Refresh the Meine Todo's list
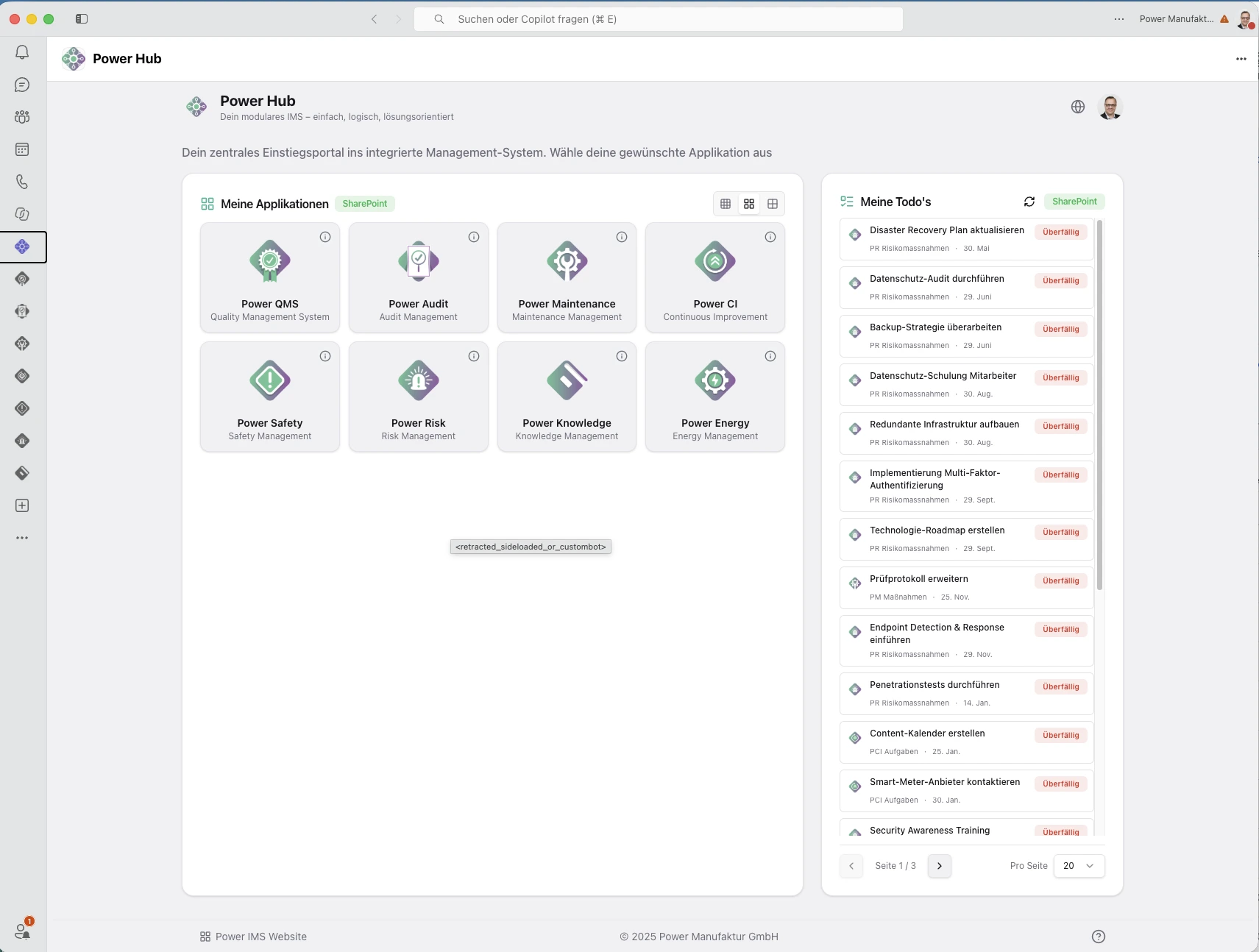 coord(1029,202)
